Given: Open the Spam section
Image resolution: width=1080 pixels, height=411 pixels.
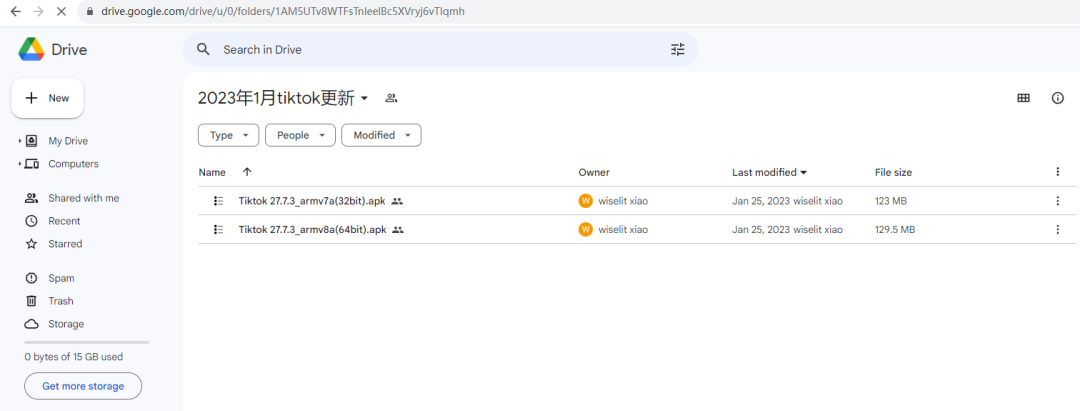Looking at the screenshot, I should [61, 278].
